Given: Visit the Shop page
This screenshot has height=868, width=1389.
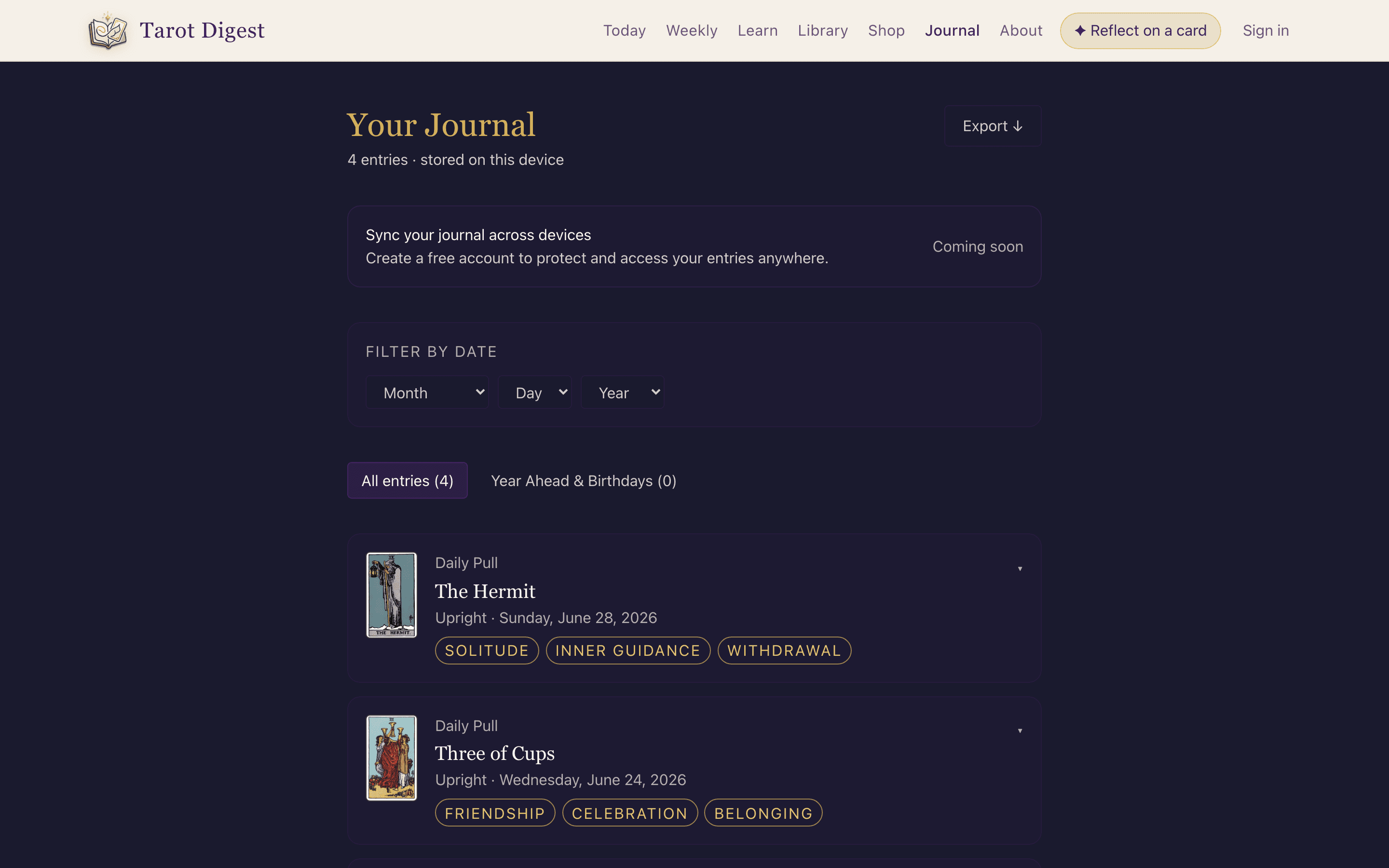Looking at the screenshot, I should pyautogui.click(x=885, y=30).
